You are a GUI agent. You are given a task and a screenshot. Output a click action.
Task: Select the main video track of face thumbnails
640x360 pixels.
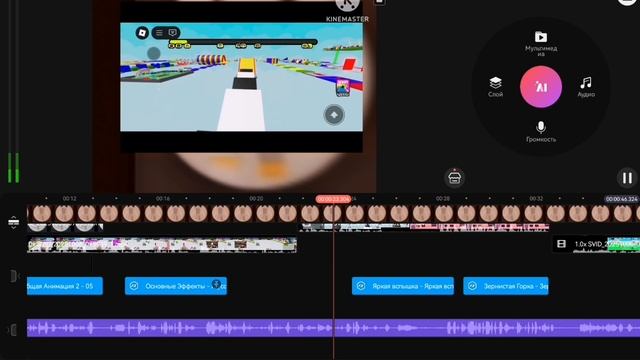[x=333, y=213]
